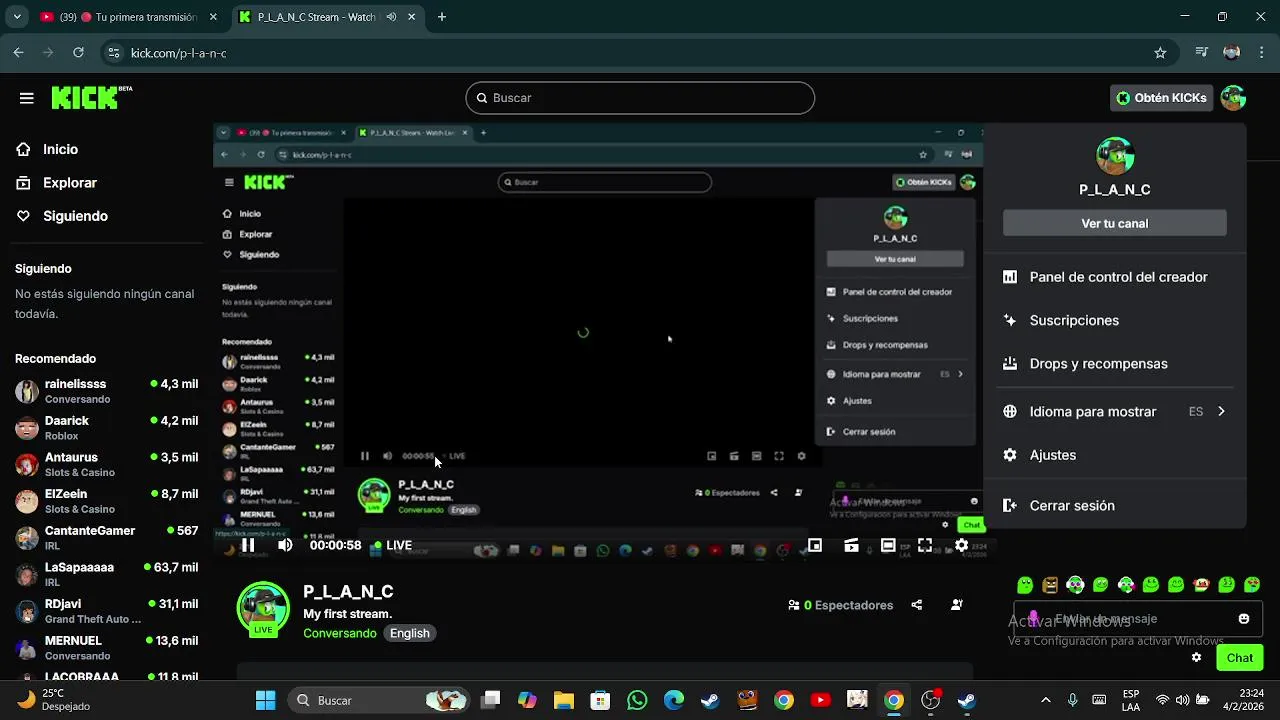Open the weather widget showing 25°C
This screenshot has height=720, width=1280.
(x=55, y=700)
